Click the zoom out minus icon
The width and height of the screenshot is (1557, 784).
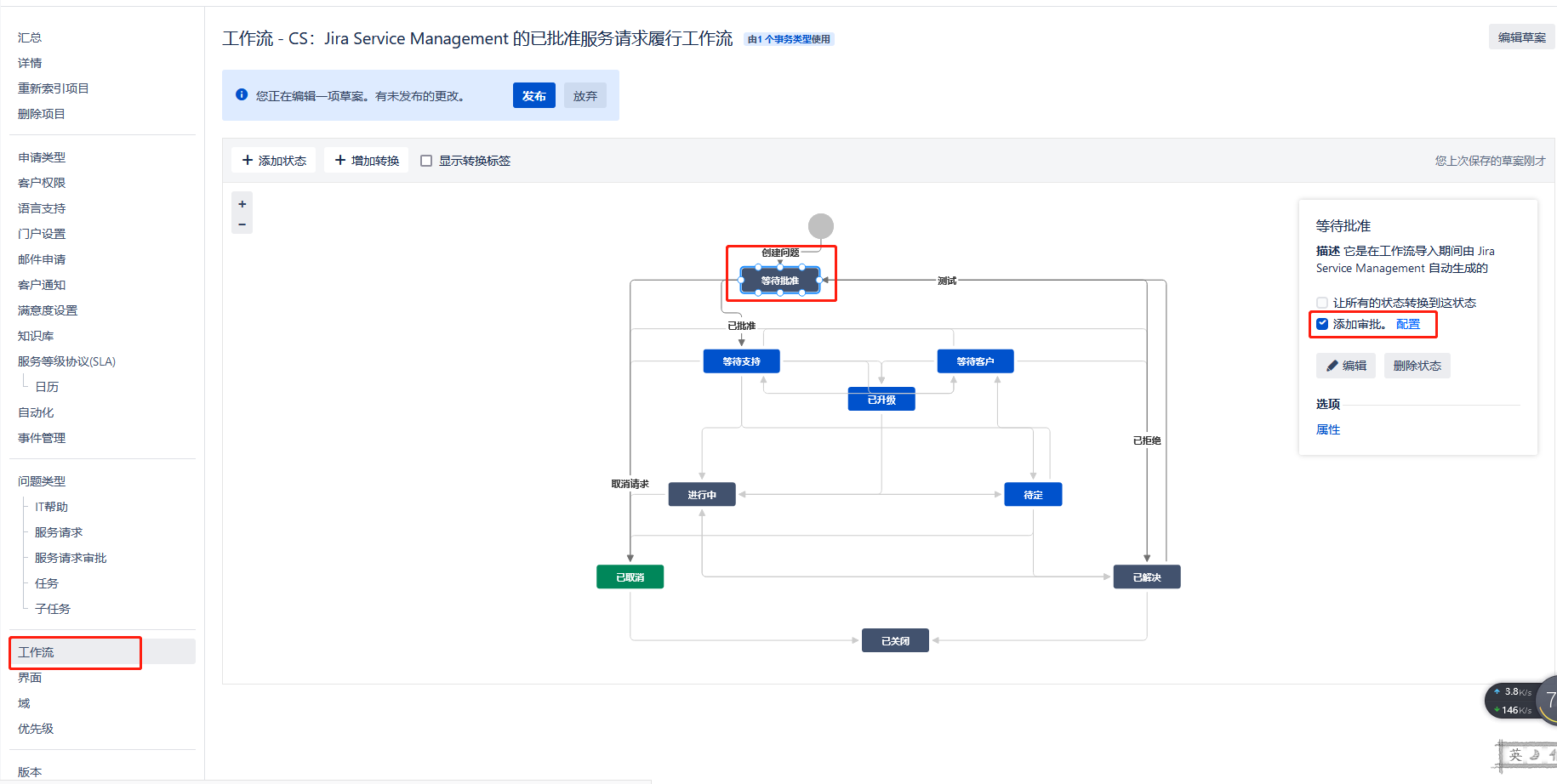click(x=242, y=224)
